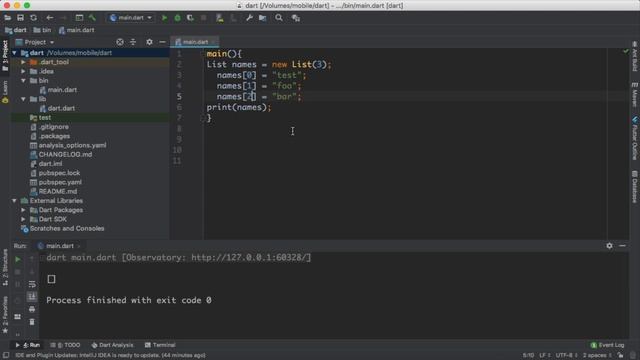This screenshot has width=640, height=360.
Task: Open the Event Log
Action: tap(607, 345)
